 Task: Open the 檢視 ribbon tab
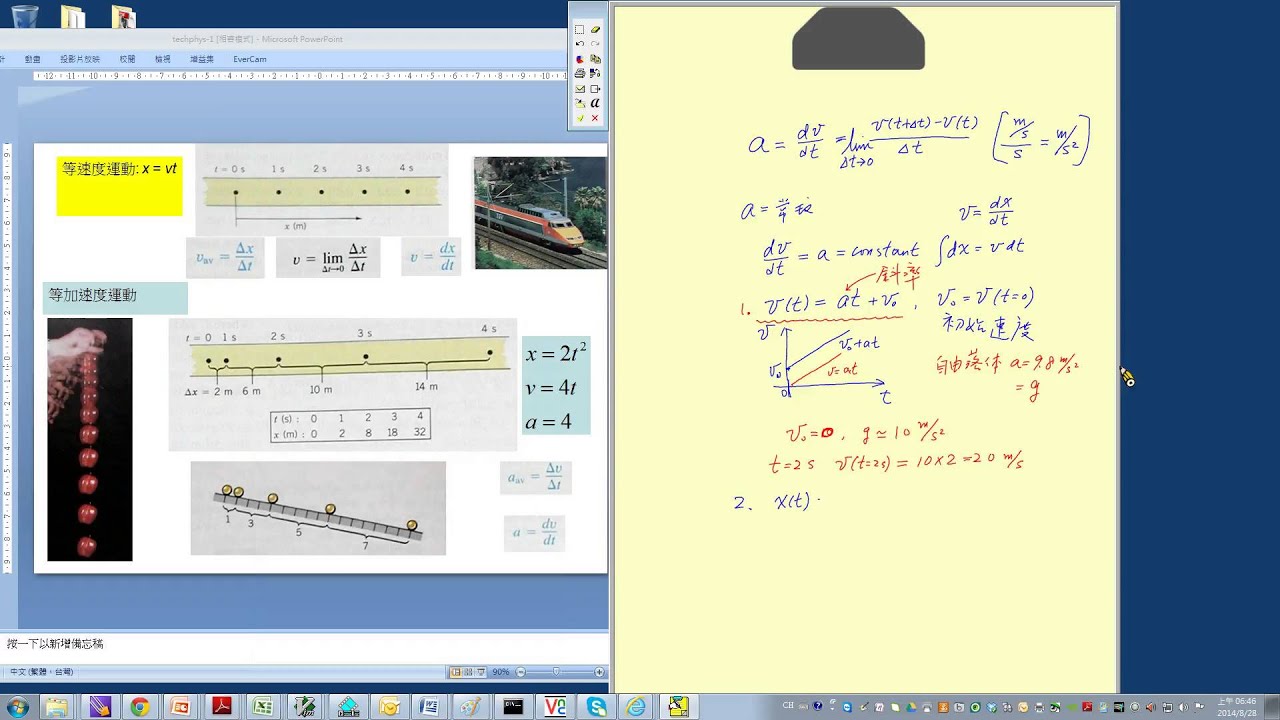[162, 59]
